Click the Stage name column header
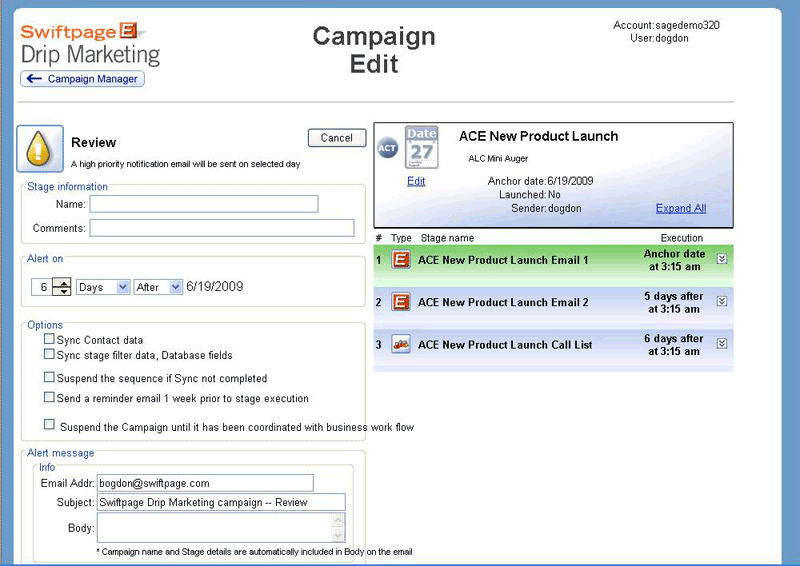 [447, 238]
